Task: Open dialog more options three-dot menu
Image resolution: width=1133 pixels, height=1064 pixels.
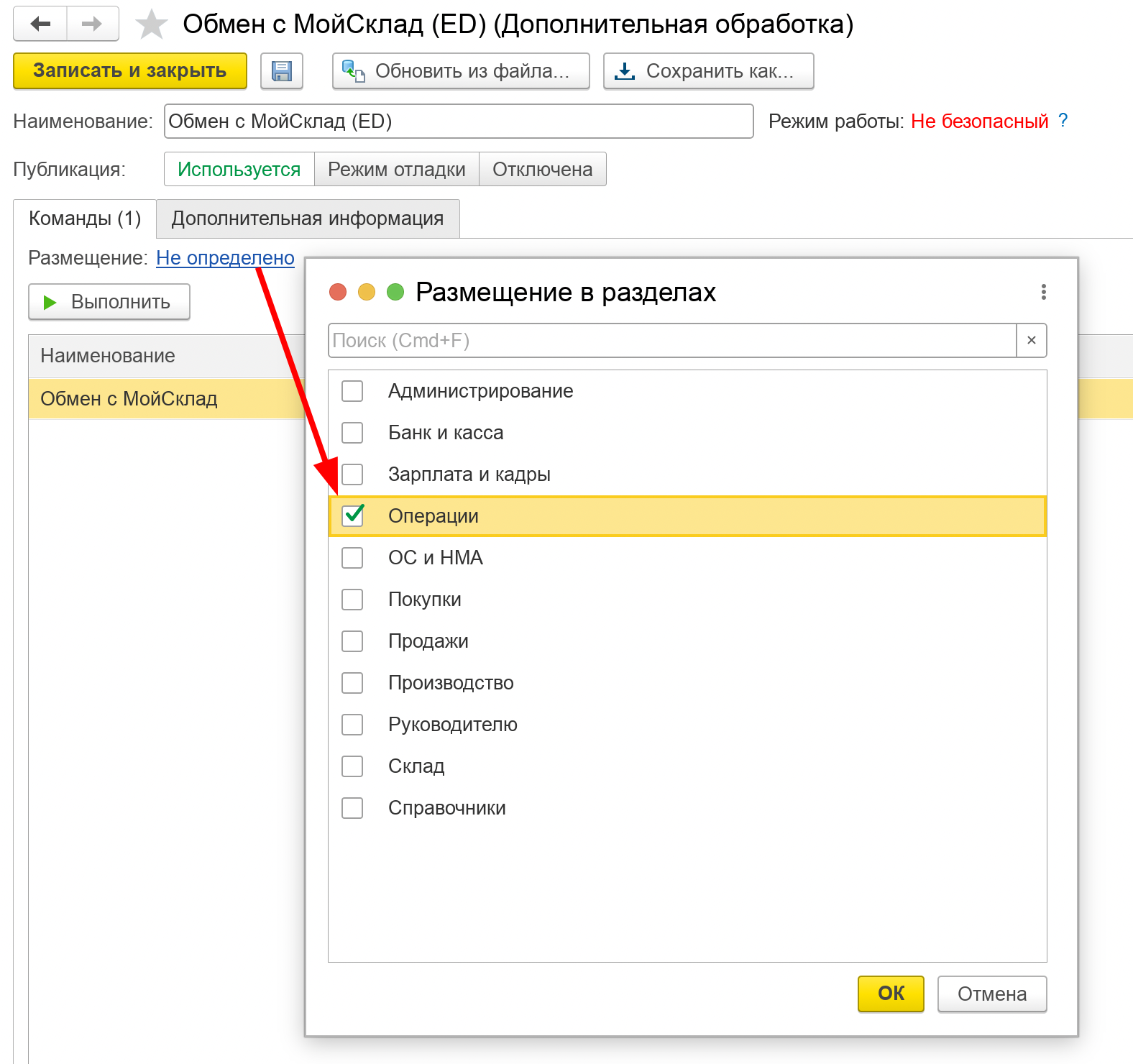Action: tap(1044, 292)
